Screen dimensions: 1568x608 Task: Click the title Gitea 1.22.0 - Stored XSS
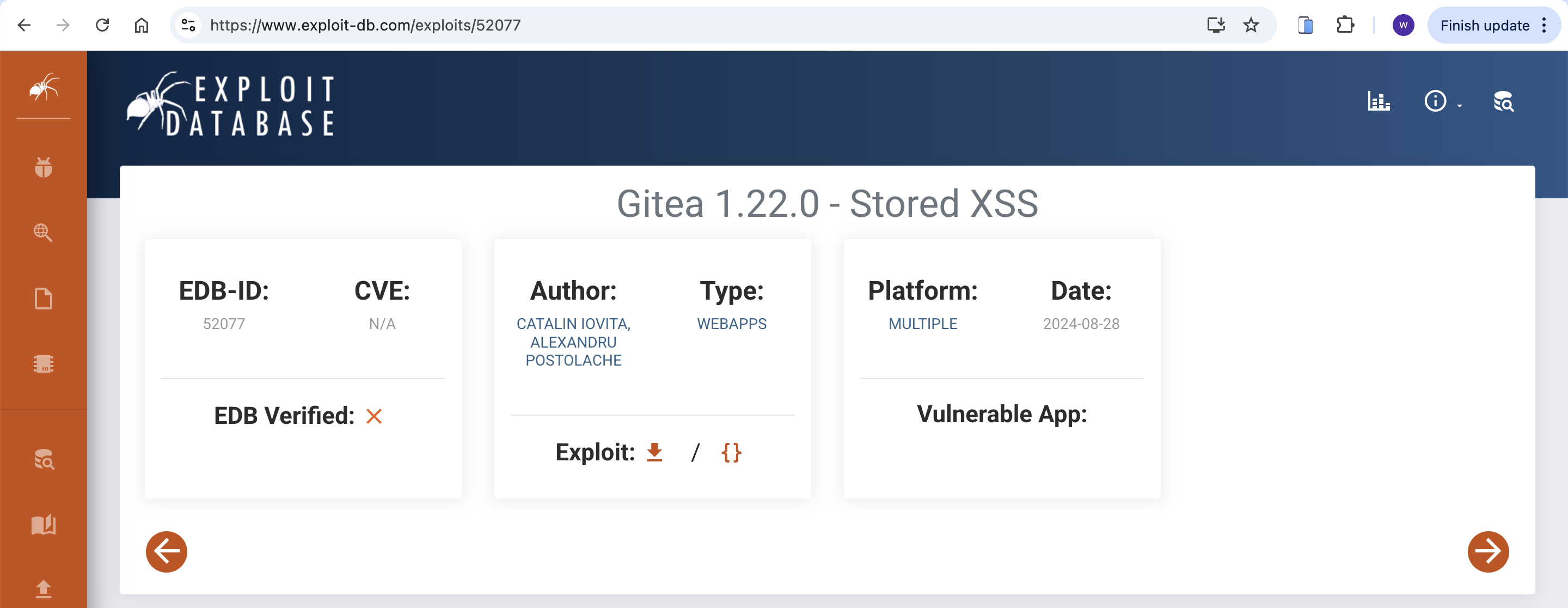click(827, 203)
